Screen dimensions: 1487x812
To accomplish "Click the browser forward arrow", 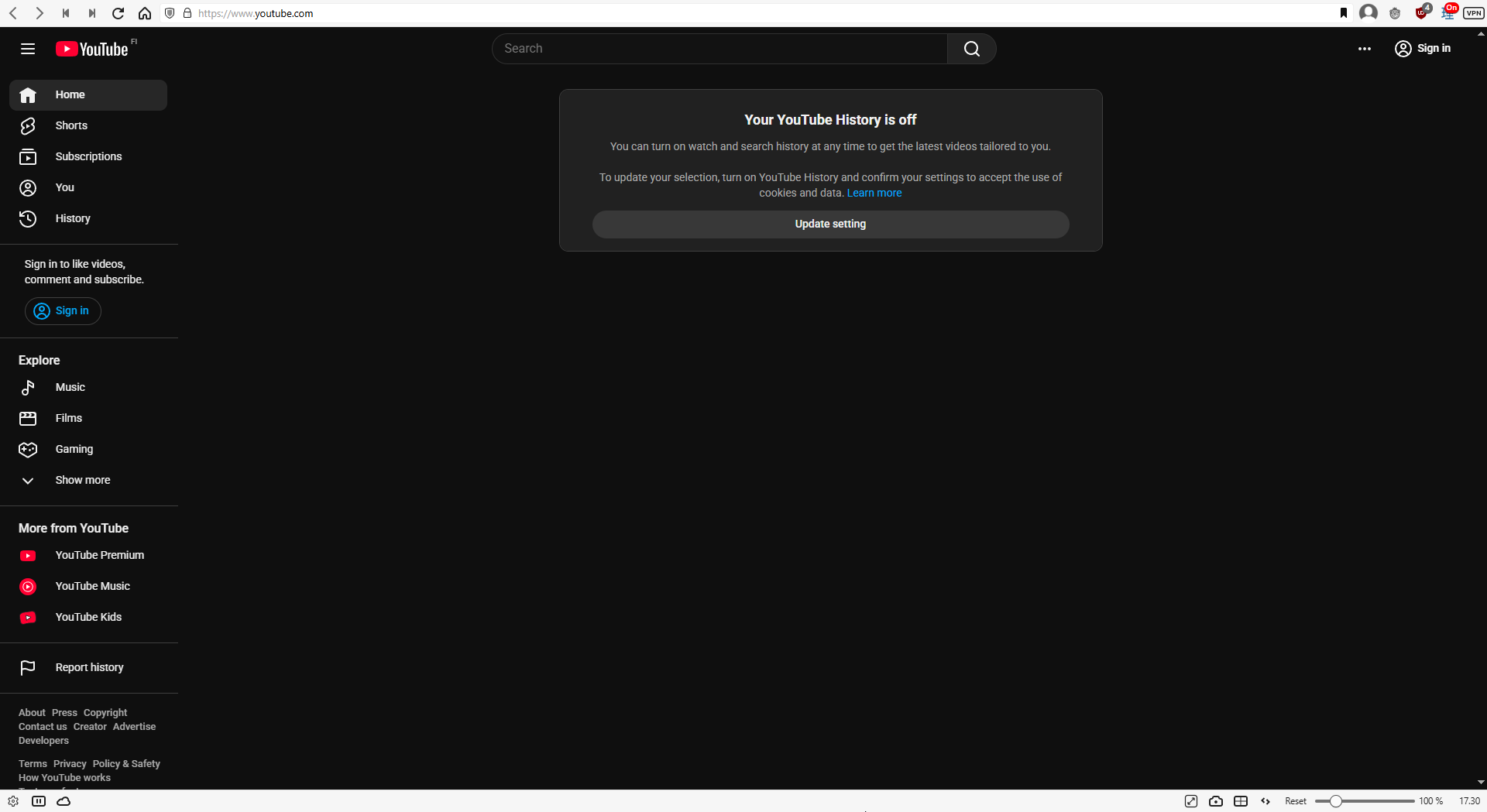I will point(39,13).
